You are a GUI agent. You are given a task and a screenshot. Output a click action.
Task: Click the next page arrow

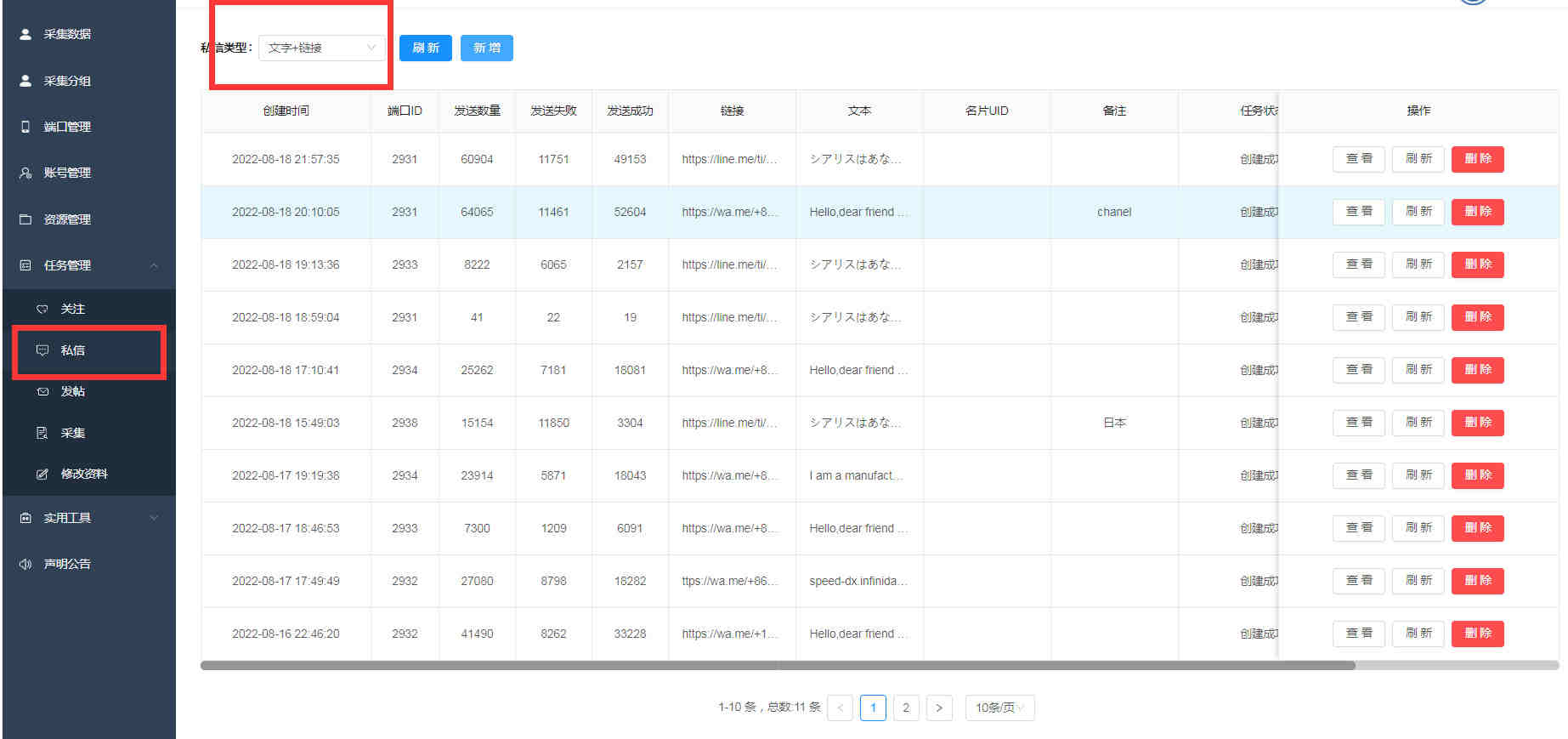click(939, 708)
